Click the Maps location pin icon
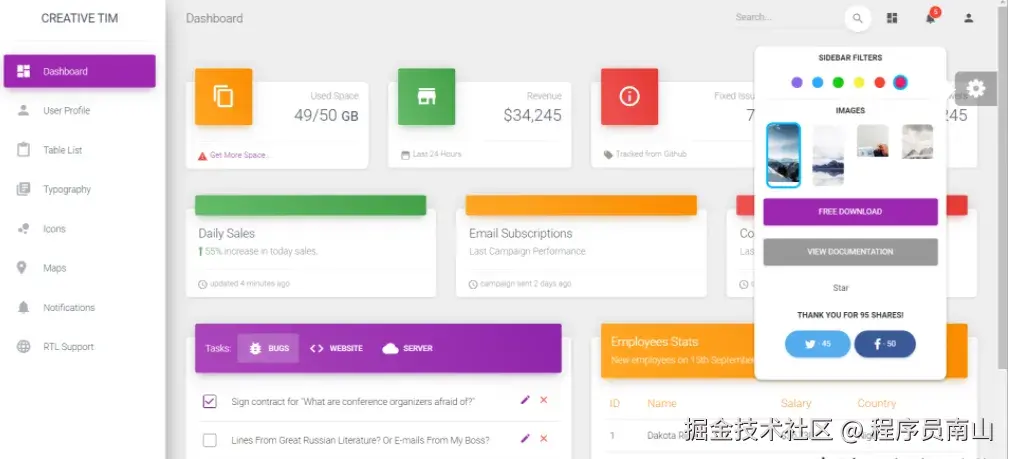The height and width of the screenshot is (459, 1010). 22,268
